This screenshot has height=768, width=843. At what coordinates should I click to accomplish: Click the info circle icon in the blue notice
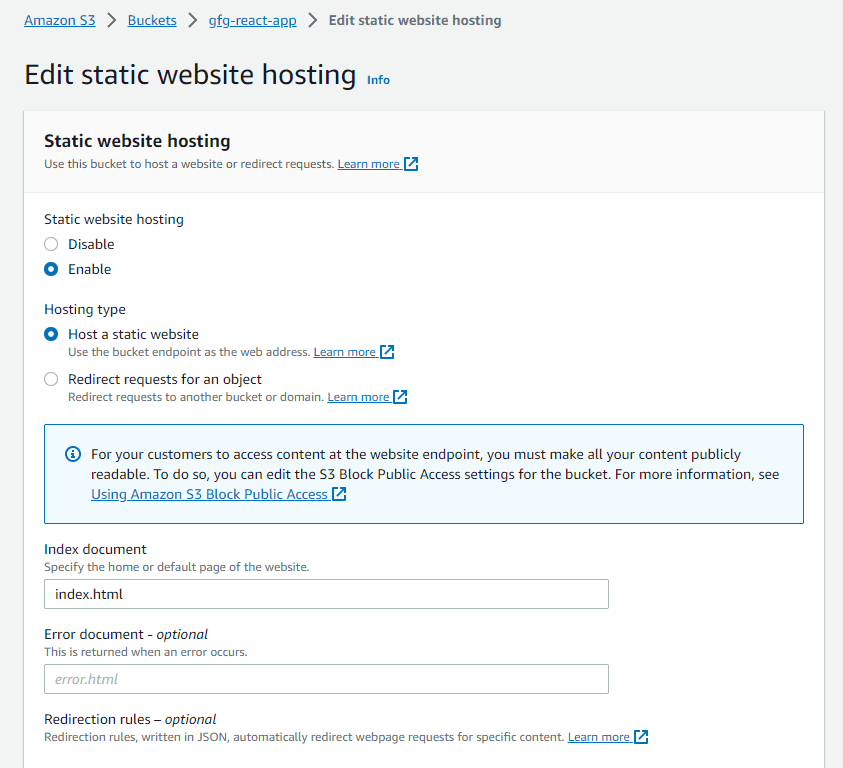(x=72, y=454)
